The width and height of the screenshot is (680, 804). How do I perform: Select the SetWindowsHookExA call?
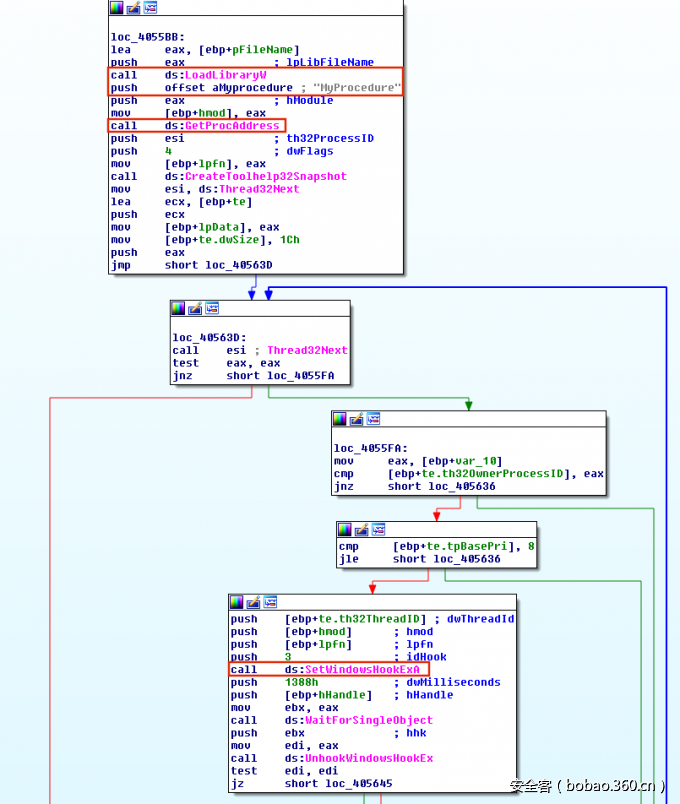tap(362, 669)
